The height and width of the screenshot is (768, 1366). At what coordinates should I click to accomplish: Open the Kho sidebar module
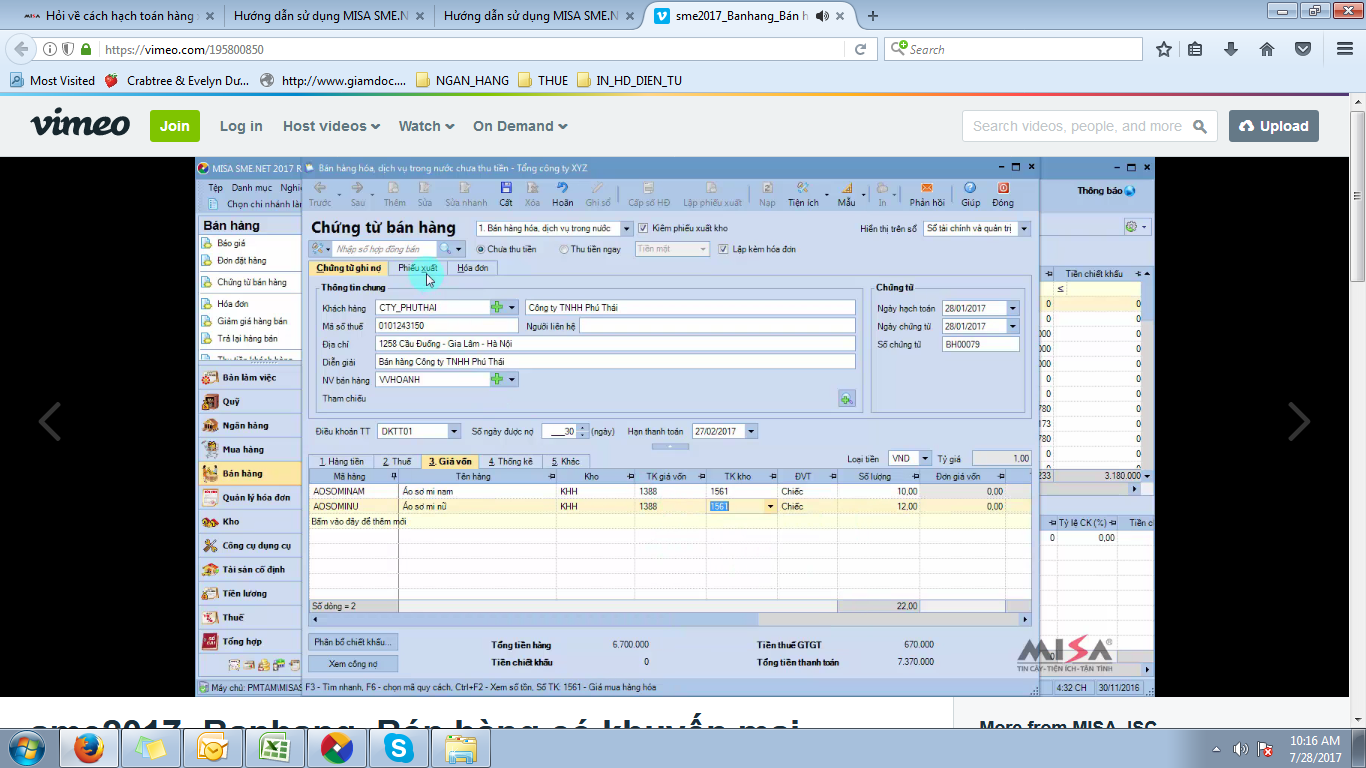pos(250,521)
